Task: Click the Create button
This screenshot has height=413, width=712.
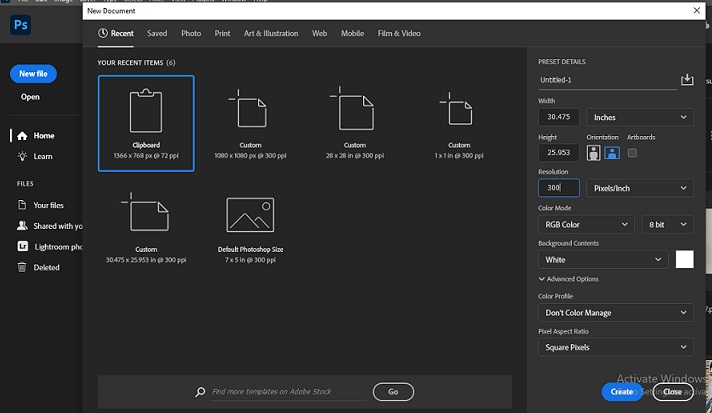Action: coord(622,392)
